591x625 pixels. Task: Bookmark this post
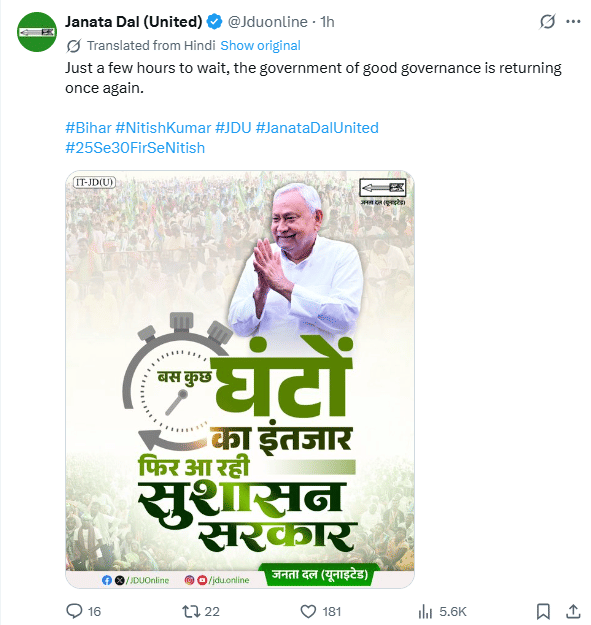coord(543,611)
